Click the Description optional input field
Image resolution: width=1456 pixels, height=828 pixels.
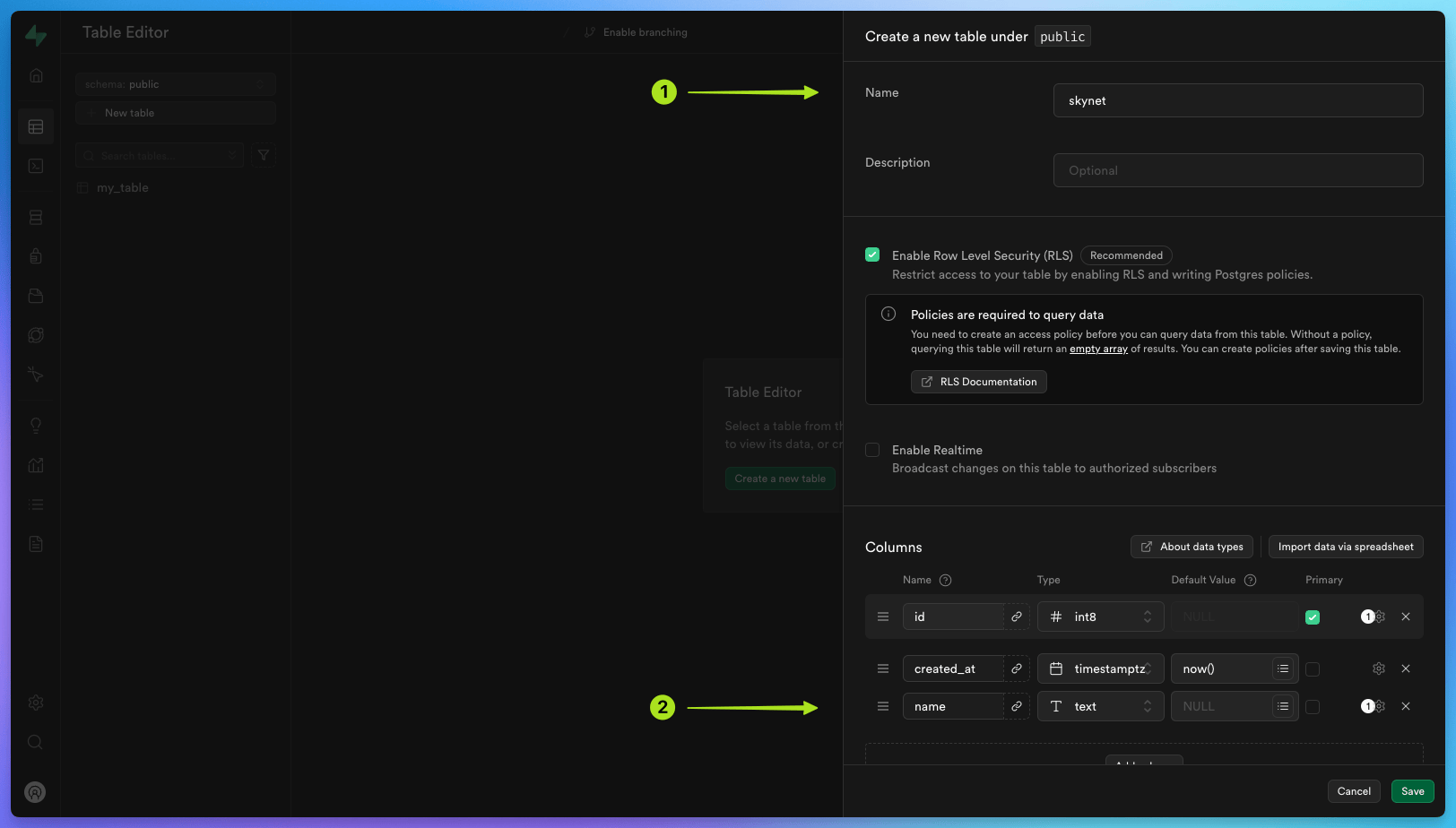(1238, 170)
